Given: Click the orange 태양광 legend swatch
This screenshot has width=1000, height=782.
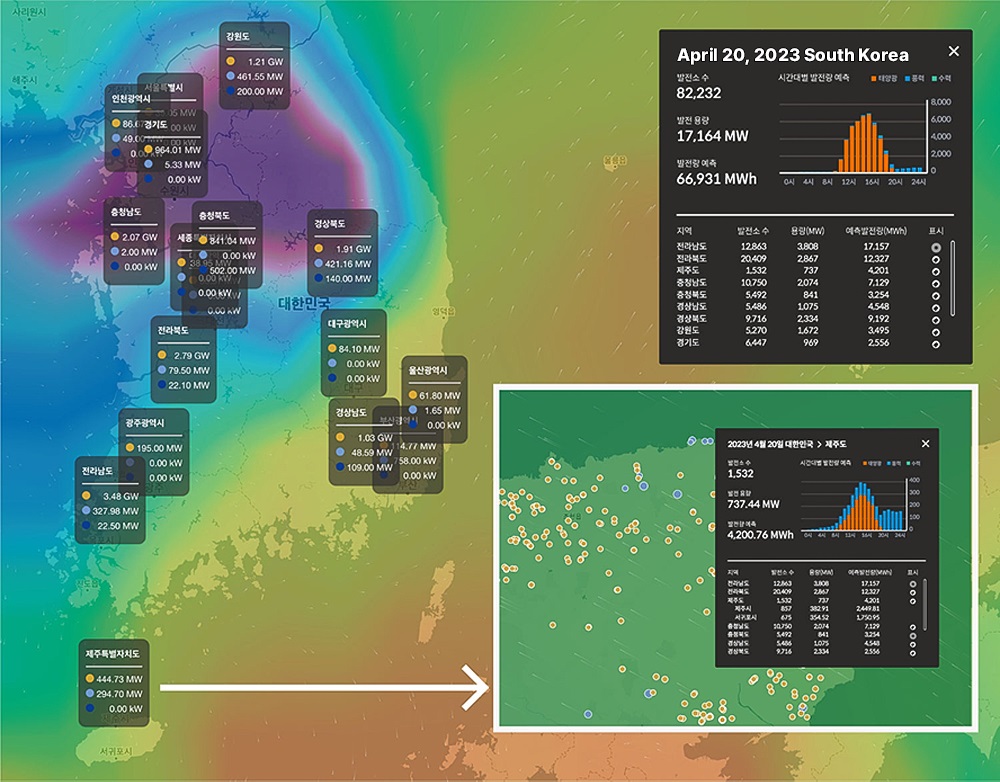Looking at the screenshot, I should [874, 78].
